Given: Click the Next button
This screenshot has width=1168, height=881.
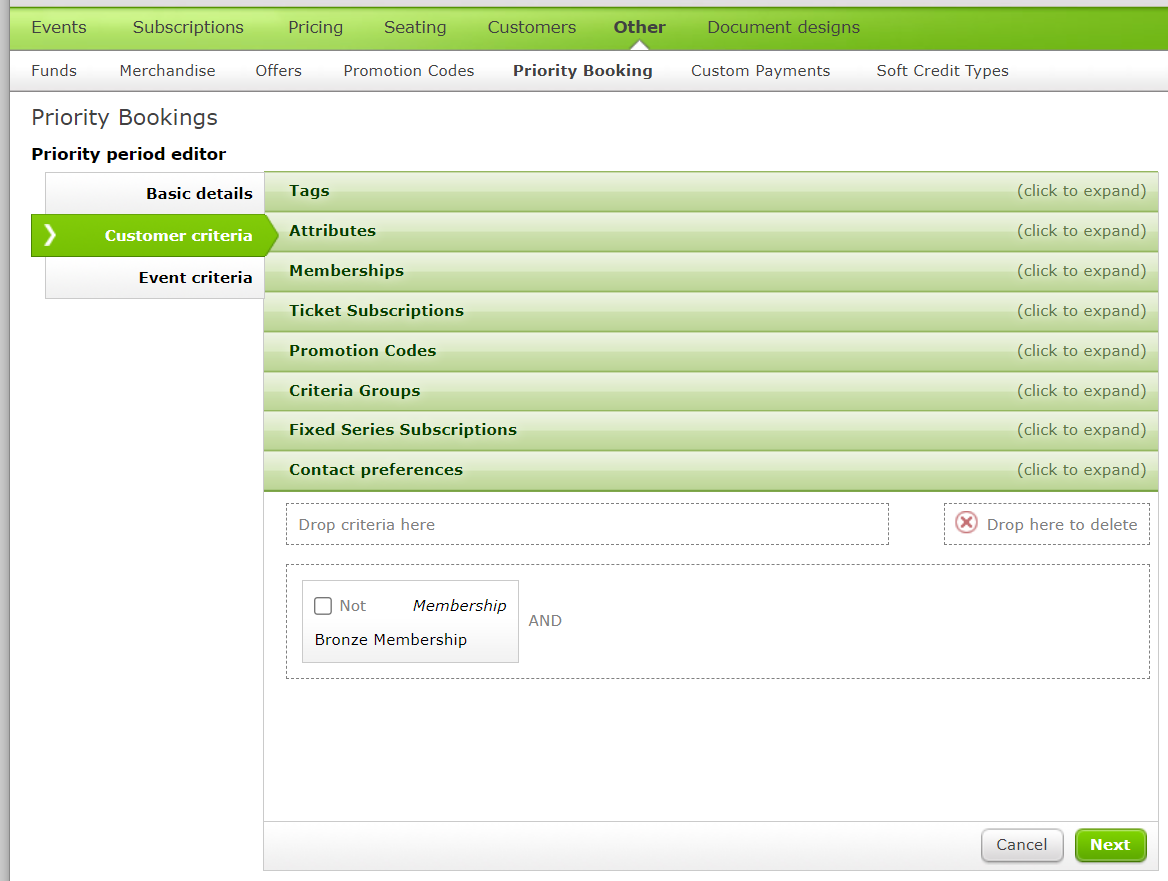Looking at the screenshot, I should [1110, 845].
